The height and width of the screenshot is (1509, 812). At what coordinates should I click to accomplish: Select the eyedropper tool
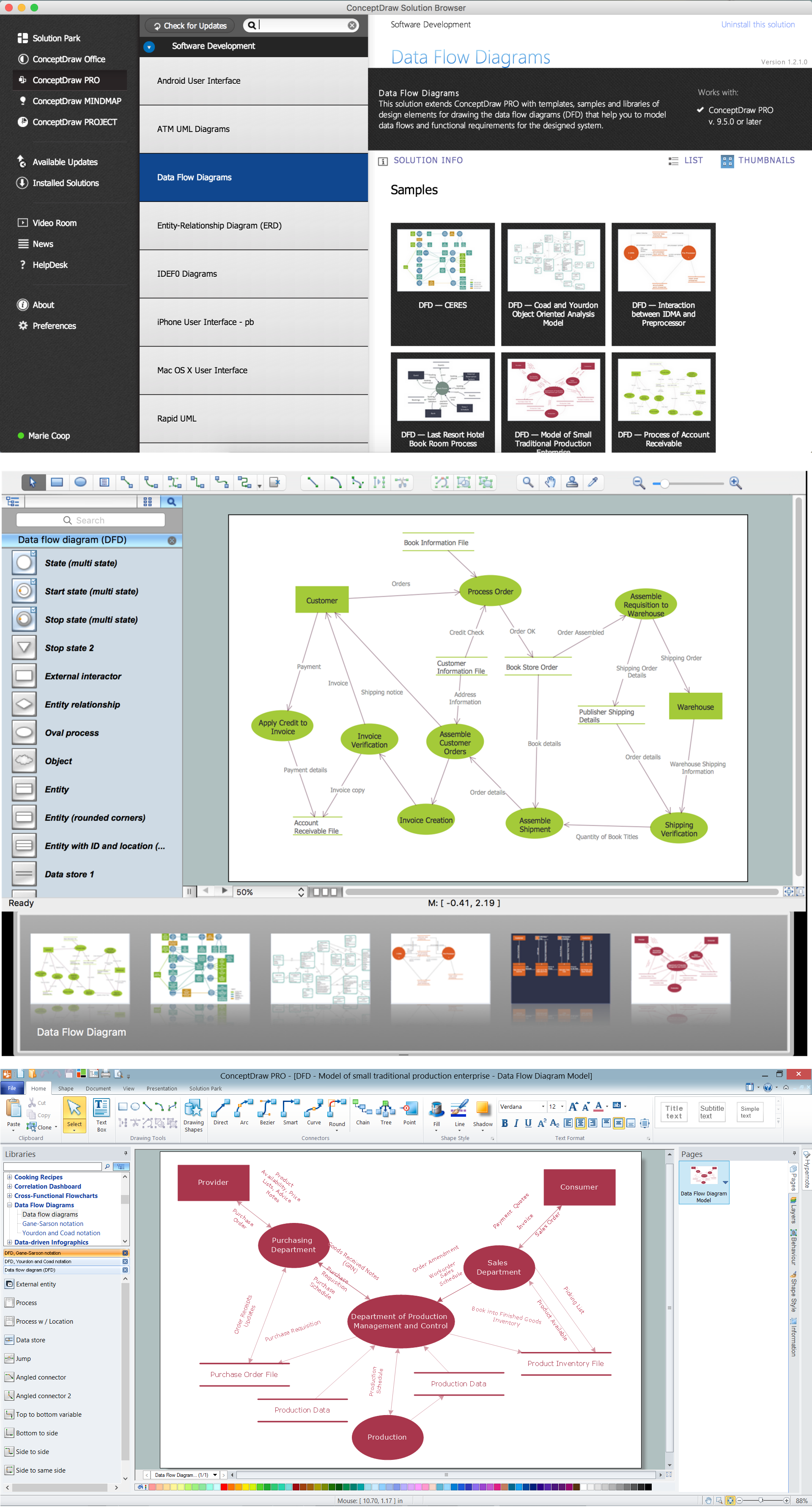point(593,482)
